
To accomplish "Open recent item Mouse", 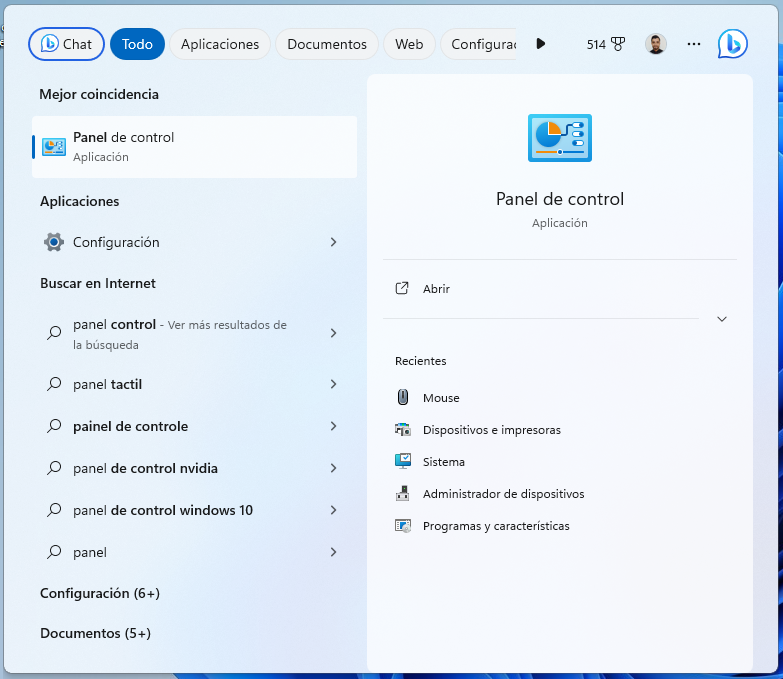I will click(560, 397).
